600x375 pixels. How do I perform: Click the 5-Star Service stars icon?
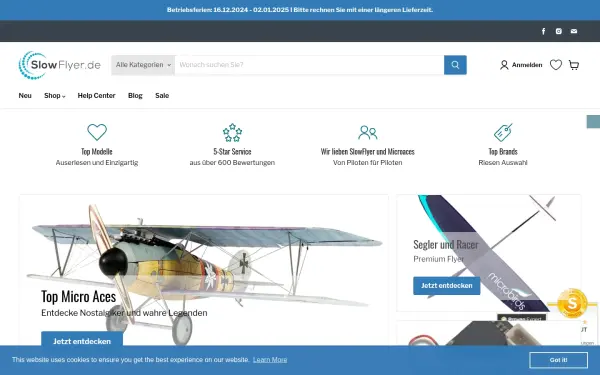pyautogui.click(x=232, y=132)
